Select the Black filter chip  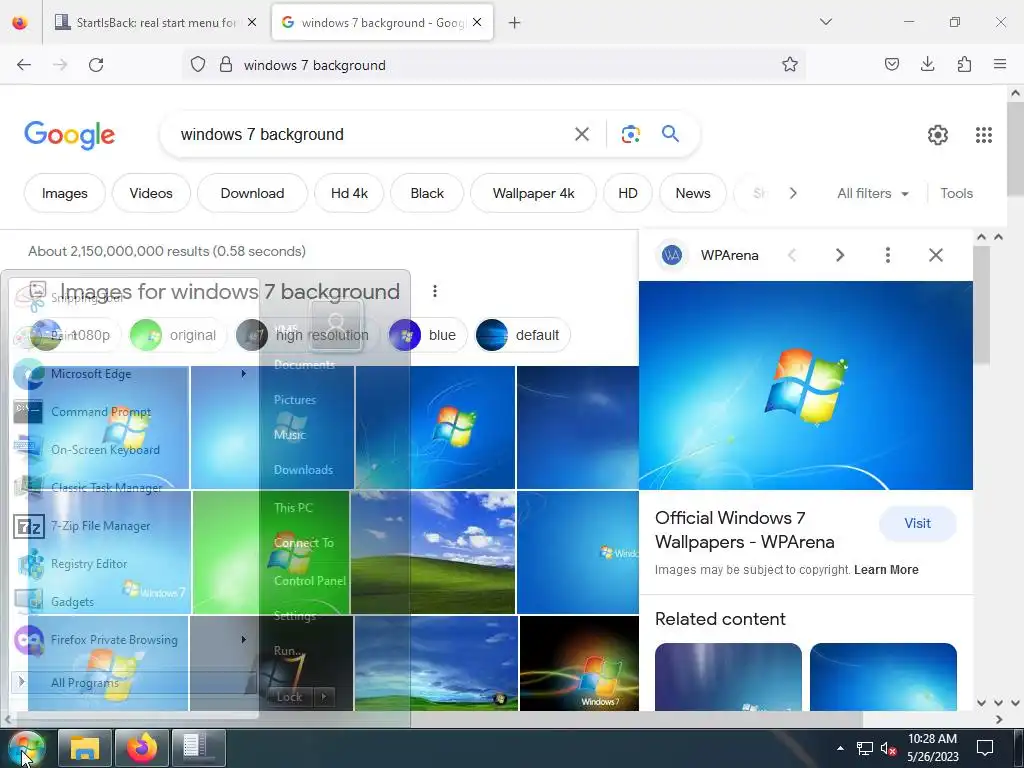(x=427, y=193)
